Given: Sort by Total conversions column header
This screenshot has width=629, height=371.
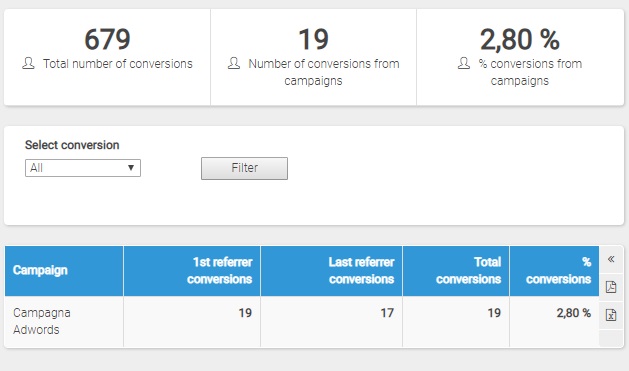Looking at the screenshot, I should point(469,271).
